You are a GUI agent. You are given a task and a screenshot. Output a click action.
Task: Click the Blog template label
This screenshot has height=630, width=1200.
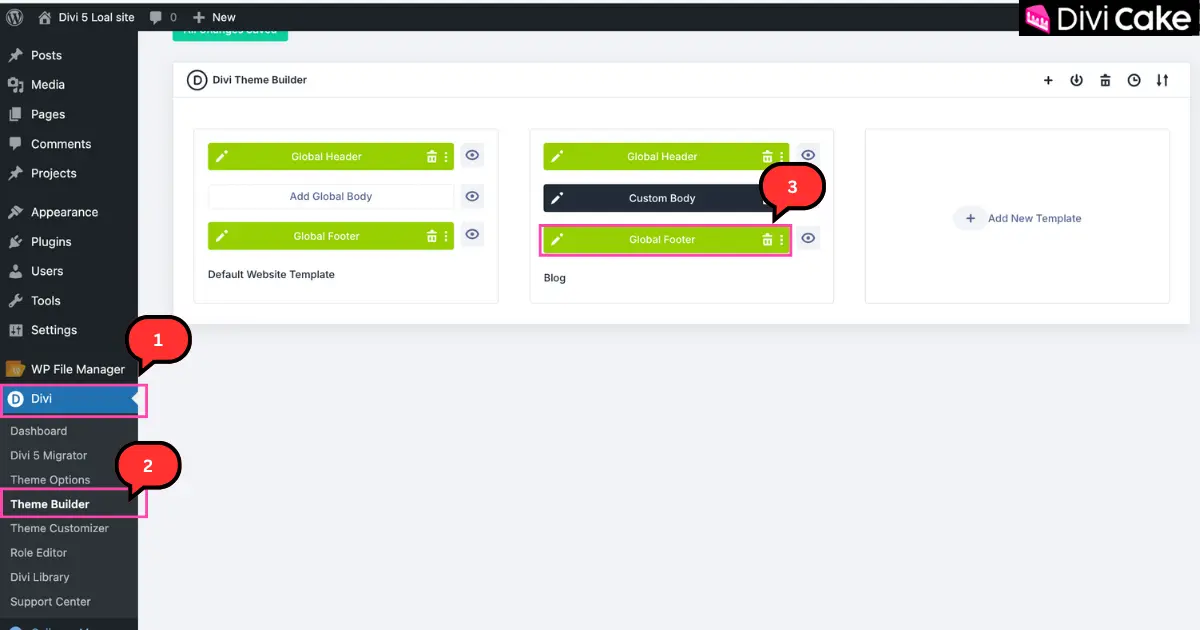tap(555, 278)
